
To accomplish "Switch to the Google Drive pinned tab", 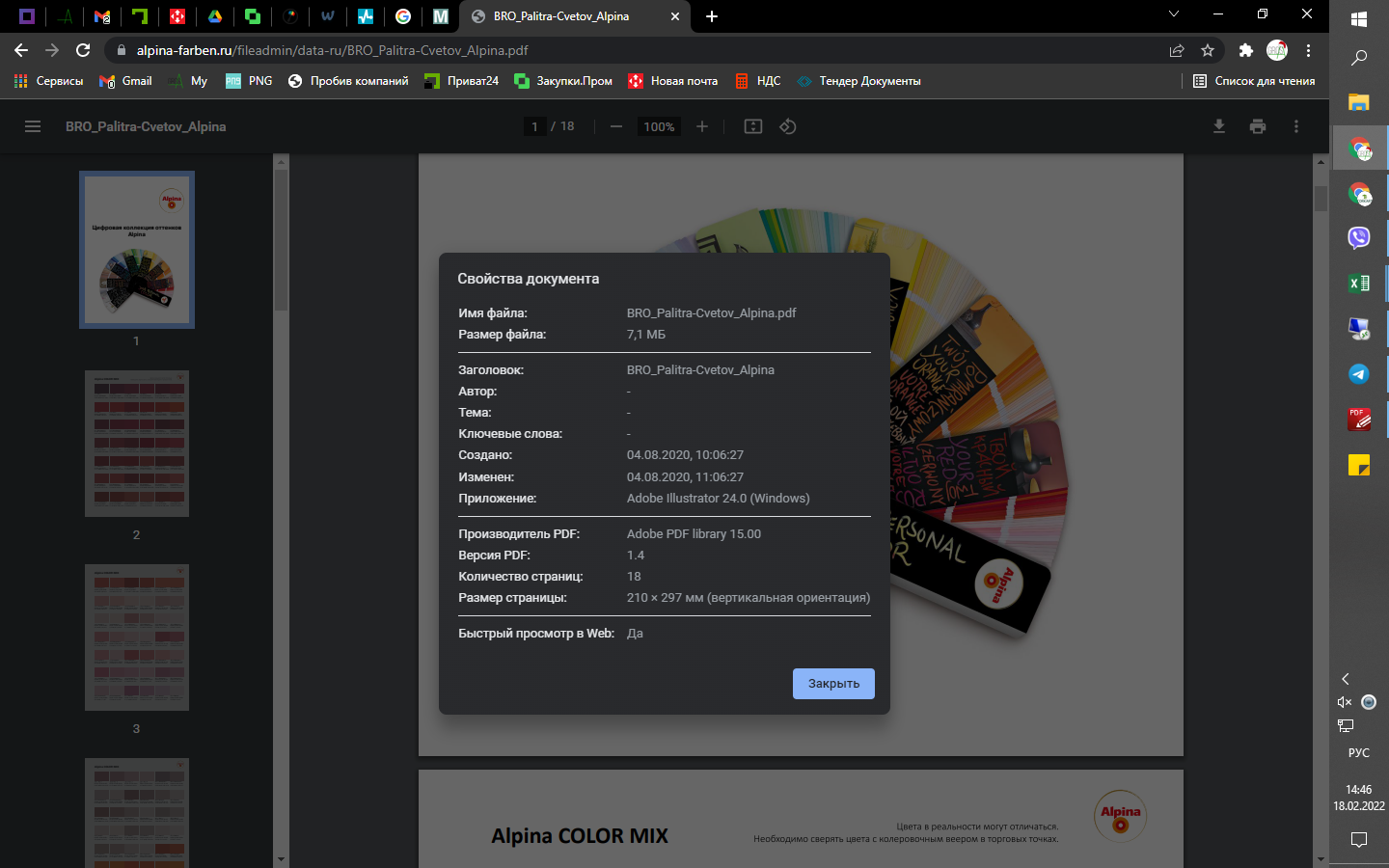I will (215, 16).
